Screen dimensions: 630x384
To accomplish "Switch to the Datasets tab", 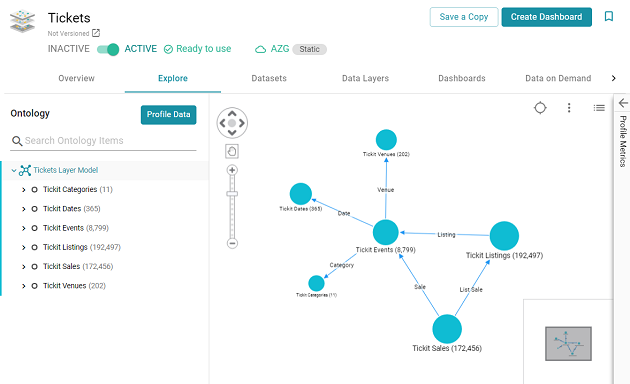I will 269,78.
